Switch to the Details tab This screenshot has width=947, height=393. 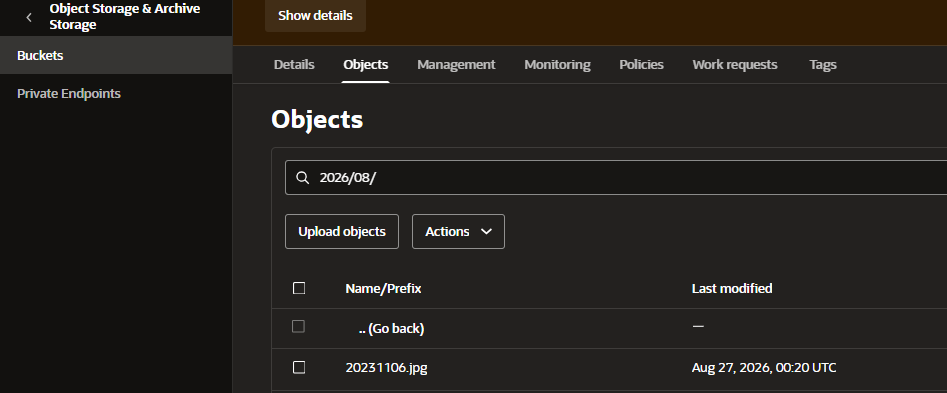pos(294,65)
